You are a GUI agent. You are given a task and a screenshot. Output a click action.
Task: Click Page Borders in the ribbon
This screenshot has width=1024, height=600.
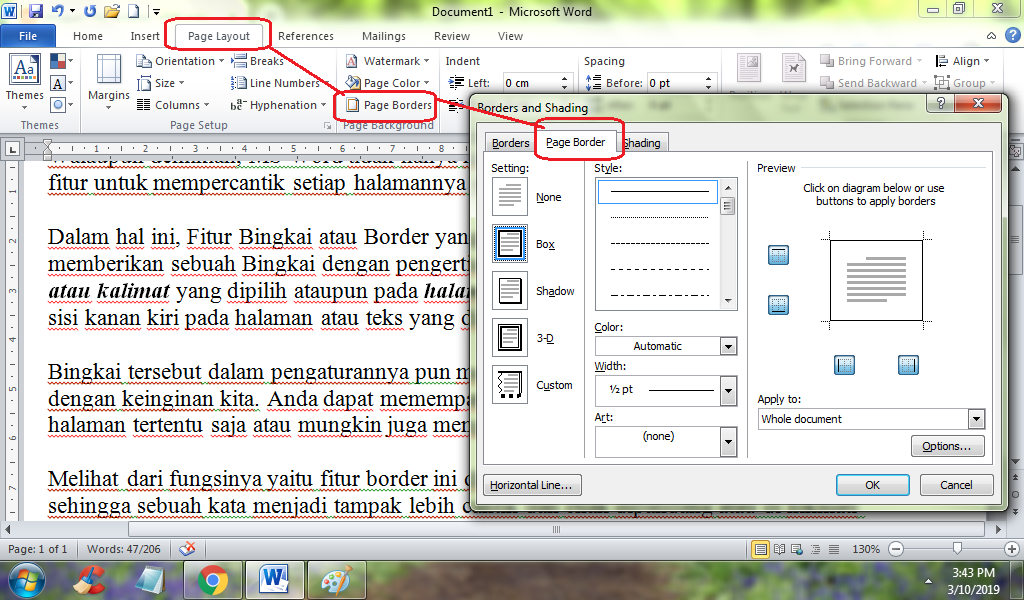point(389,104)
